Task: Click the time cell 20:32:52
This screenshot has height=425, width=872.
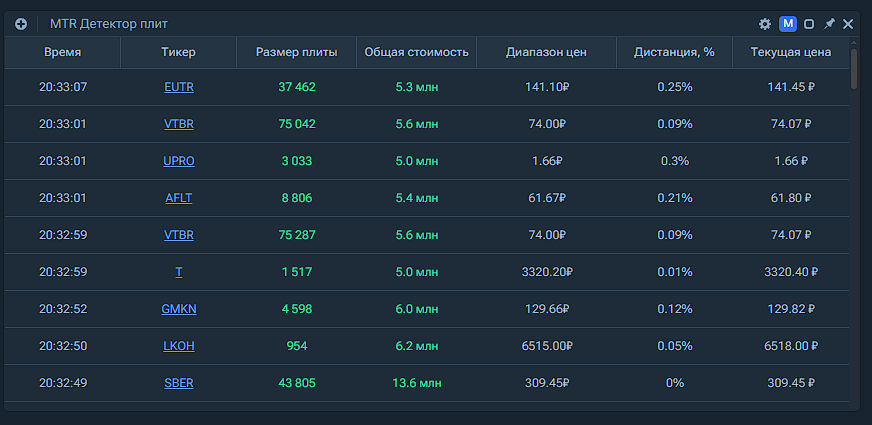Action: click(63, 309)
